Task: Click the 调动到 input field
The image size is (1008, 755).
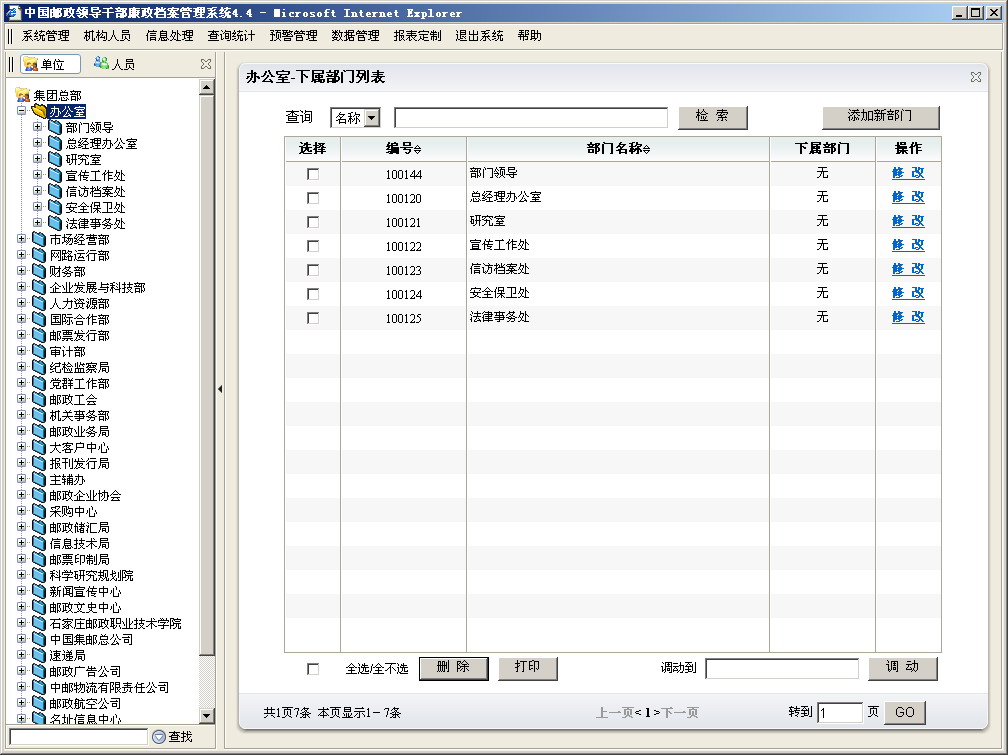Action: (x=782, y=668)
